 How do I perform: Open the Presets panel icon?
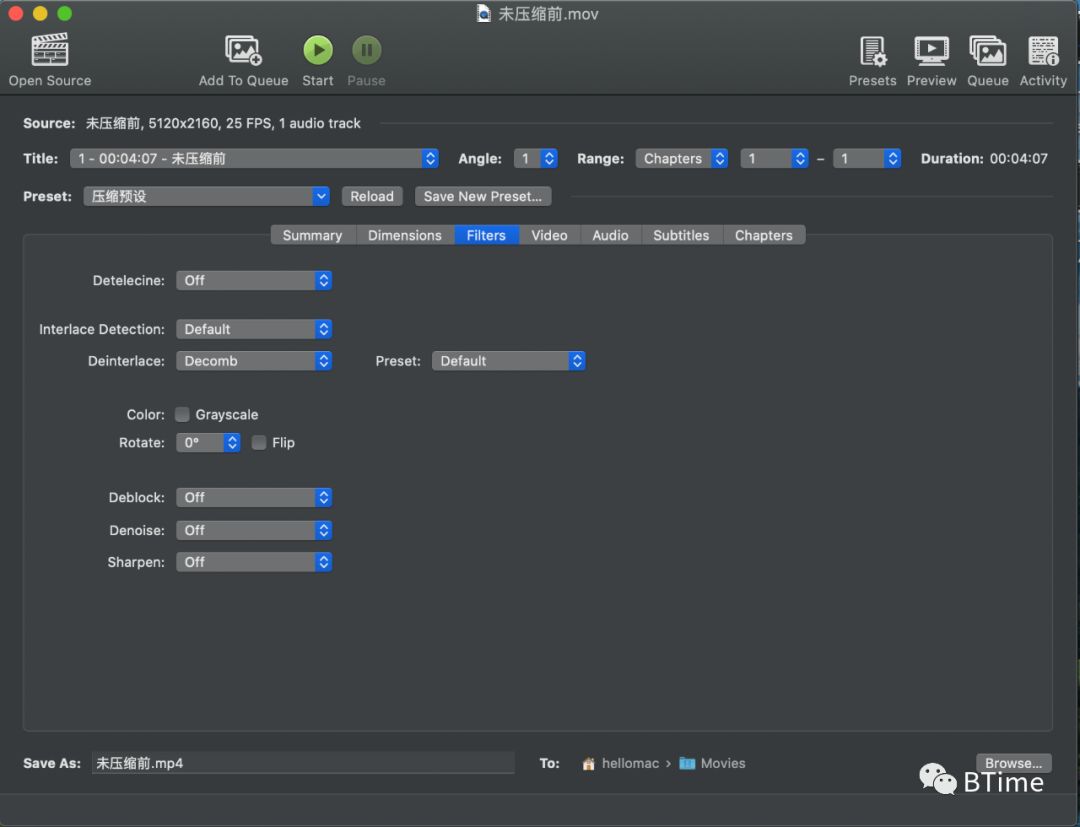coord(872,50)
